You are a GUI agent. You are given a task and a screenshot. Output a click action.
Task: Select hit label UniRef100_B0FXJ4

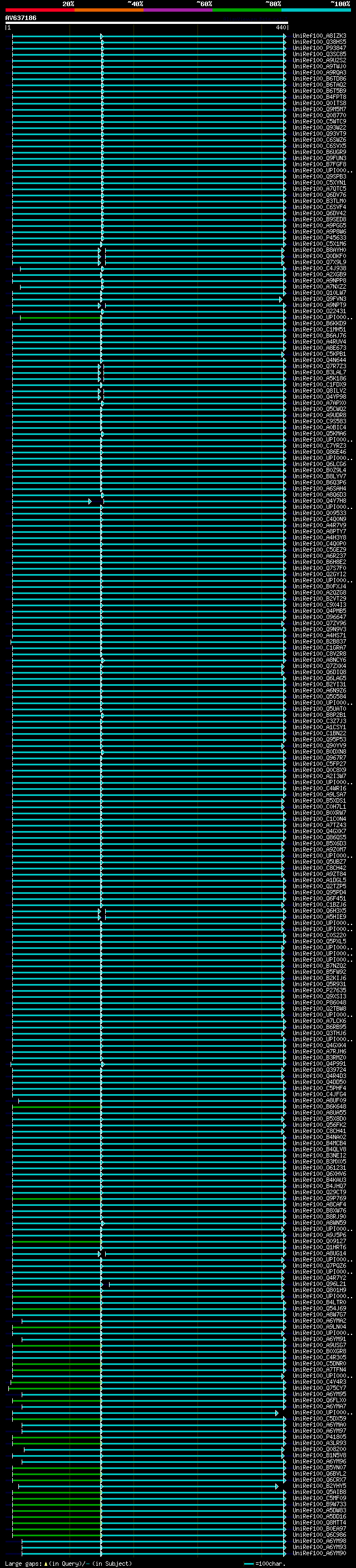[319, 586]
